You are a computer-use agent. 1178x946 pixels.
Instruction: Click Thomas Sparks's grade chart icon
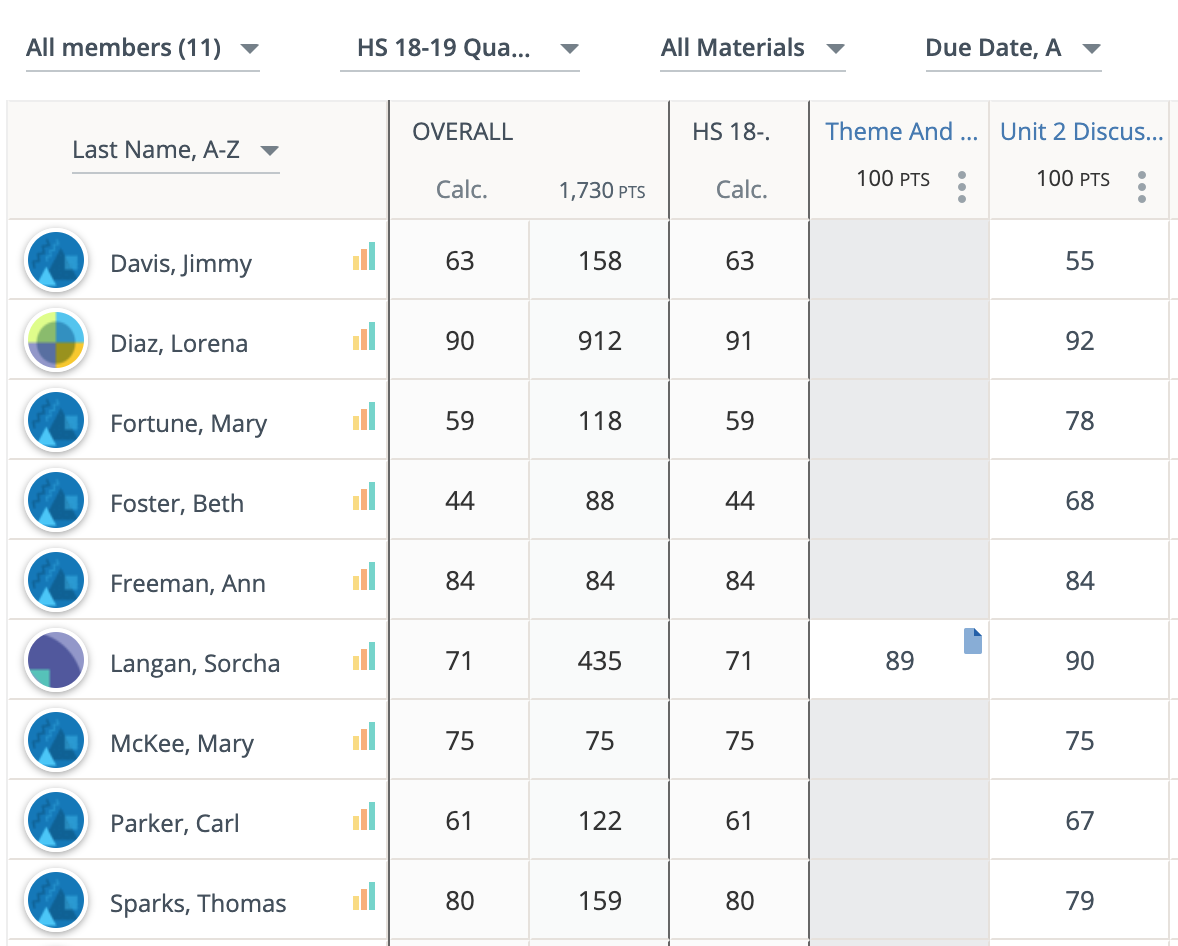pos(364,897)
